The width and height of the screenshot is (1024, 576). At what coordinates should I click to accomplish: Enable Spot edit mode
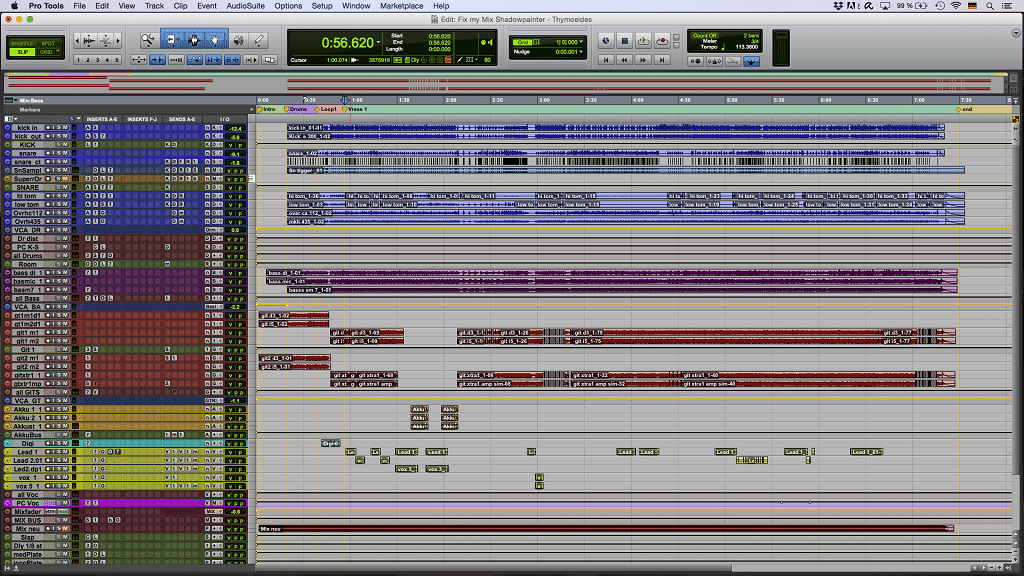pos(48,43)
